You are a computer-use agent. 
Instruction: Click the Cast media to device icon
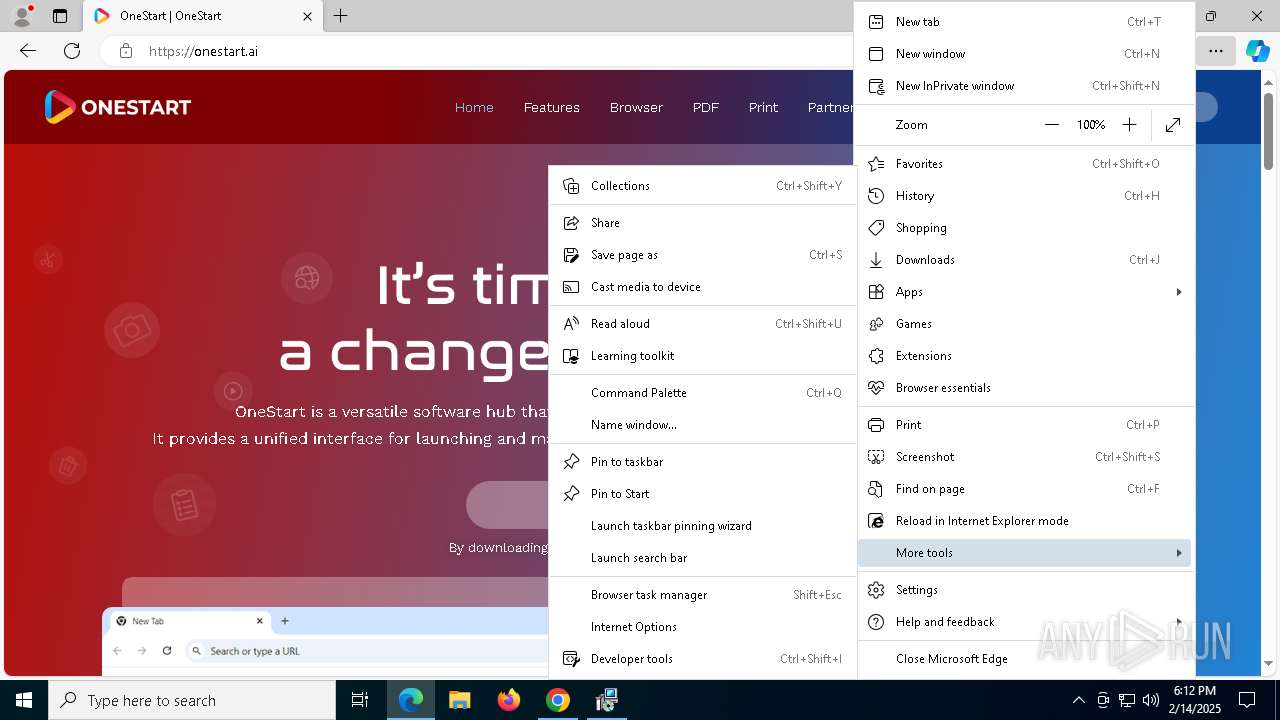coord(571,287)
